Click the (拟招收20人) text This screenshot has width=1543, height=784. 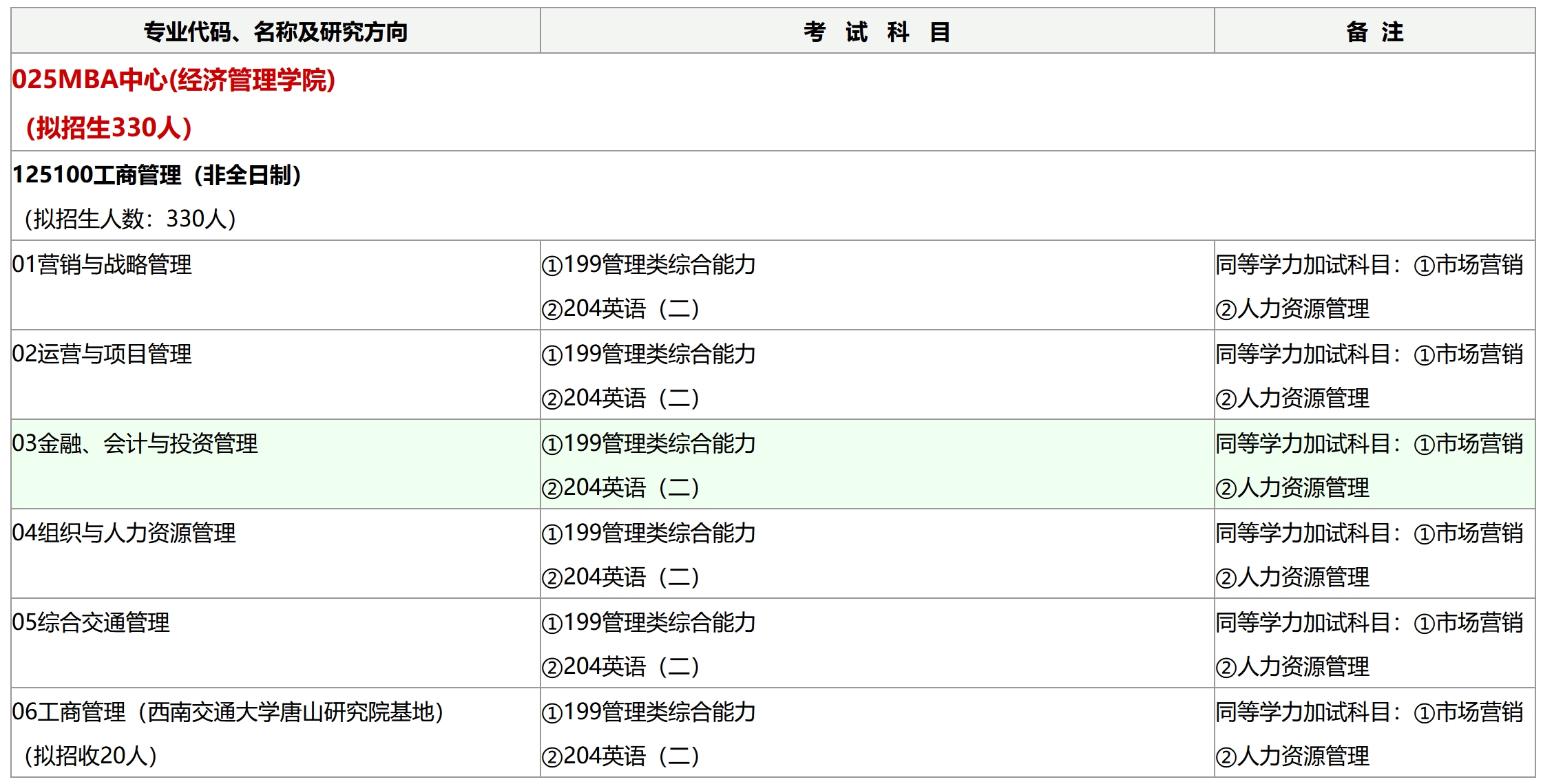91,756
